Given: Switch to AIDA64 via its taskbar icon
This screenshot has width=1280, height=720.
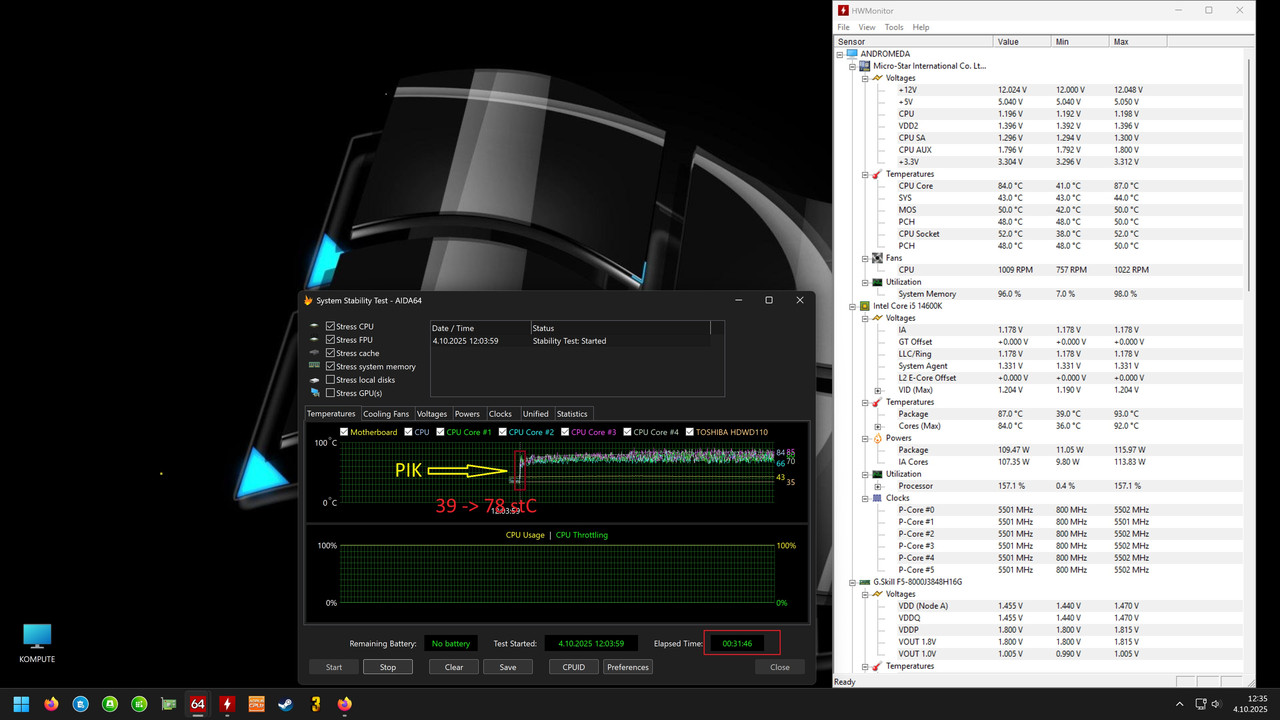Looking at the screenshot, I should click(x=198, y=704).
